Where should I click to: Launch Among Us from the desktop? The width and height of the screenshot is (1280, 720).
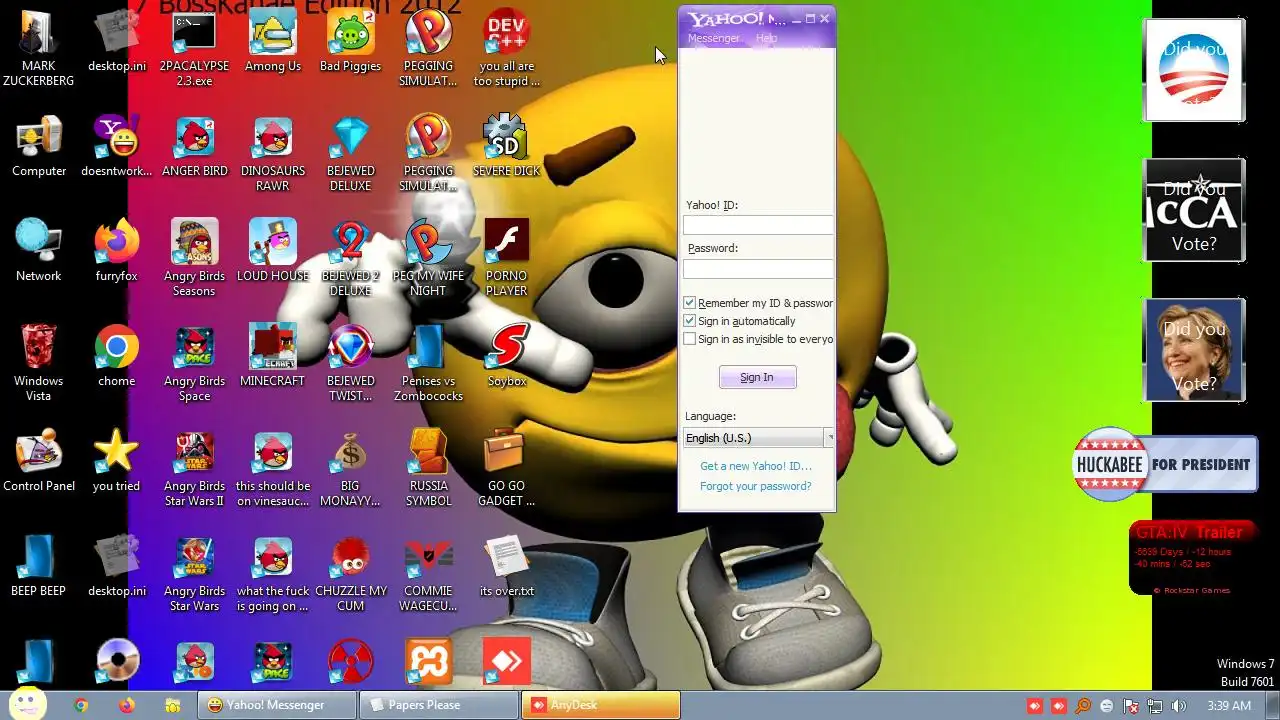click(272, 40)
